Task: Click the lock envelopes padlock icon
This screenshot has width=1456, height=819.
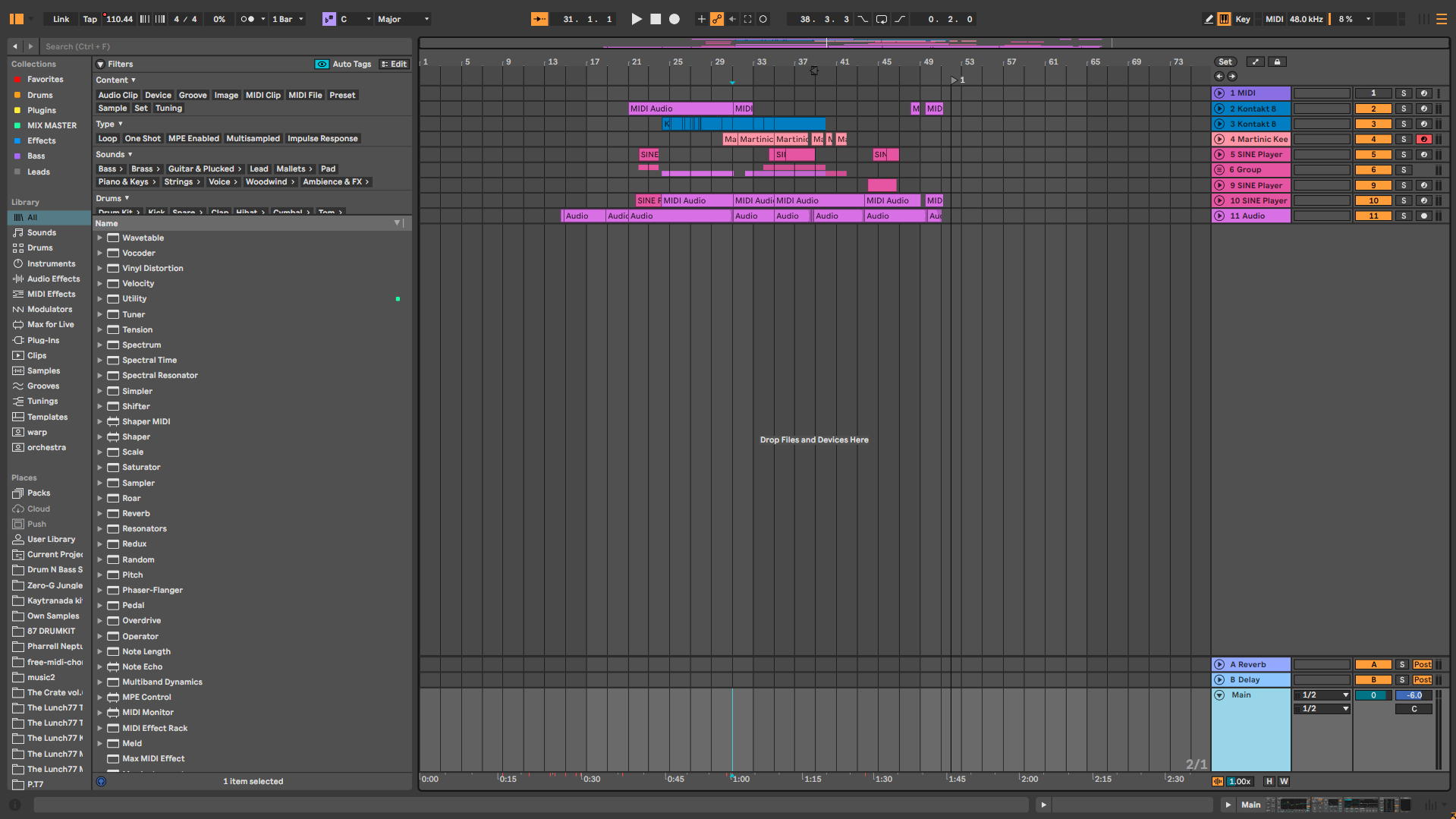Action: [x=1277, y=62]
